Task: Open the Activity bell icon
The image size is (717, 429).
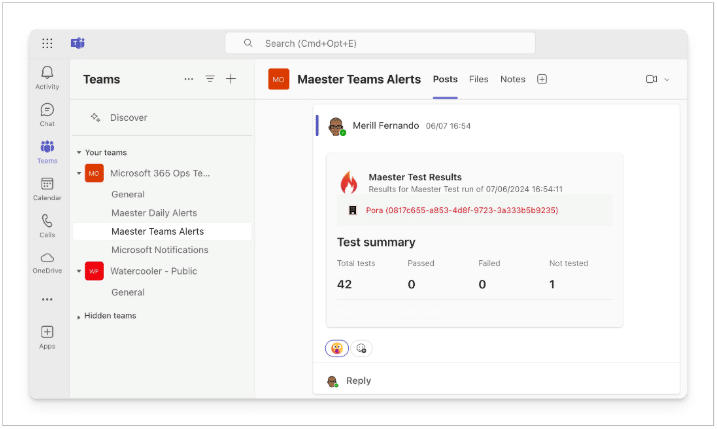Action: pyautogui.click(x=47, y=73)
